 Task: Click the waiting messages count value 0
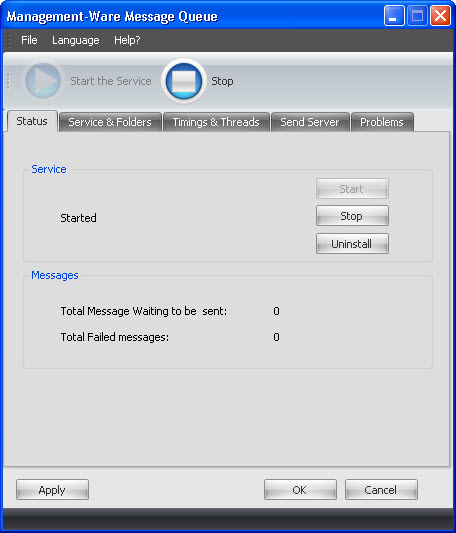276,311
